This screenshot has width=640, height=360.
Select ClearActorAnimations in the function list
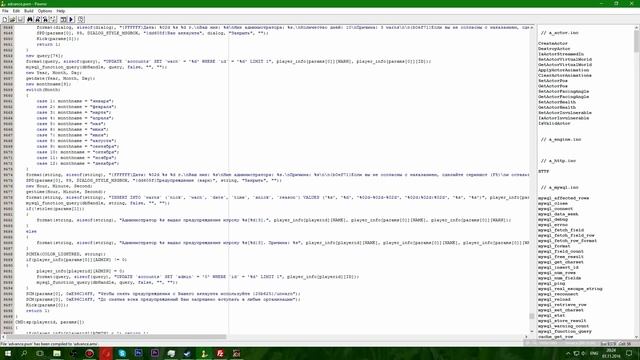564,76
